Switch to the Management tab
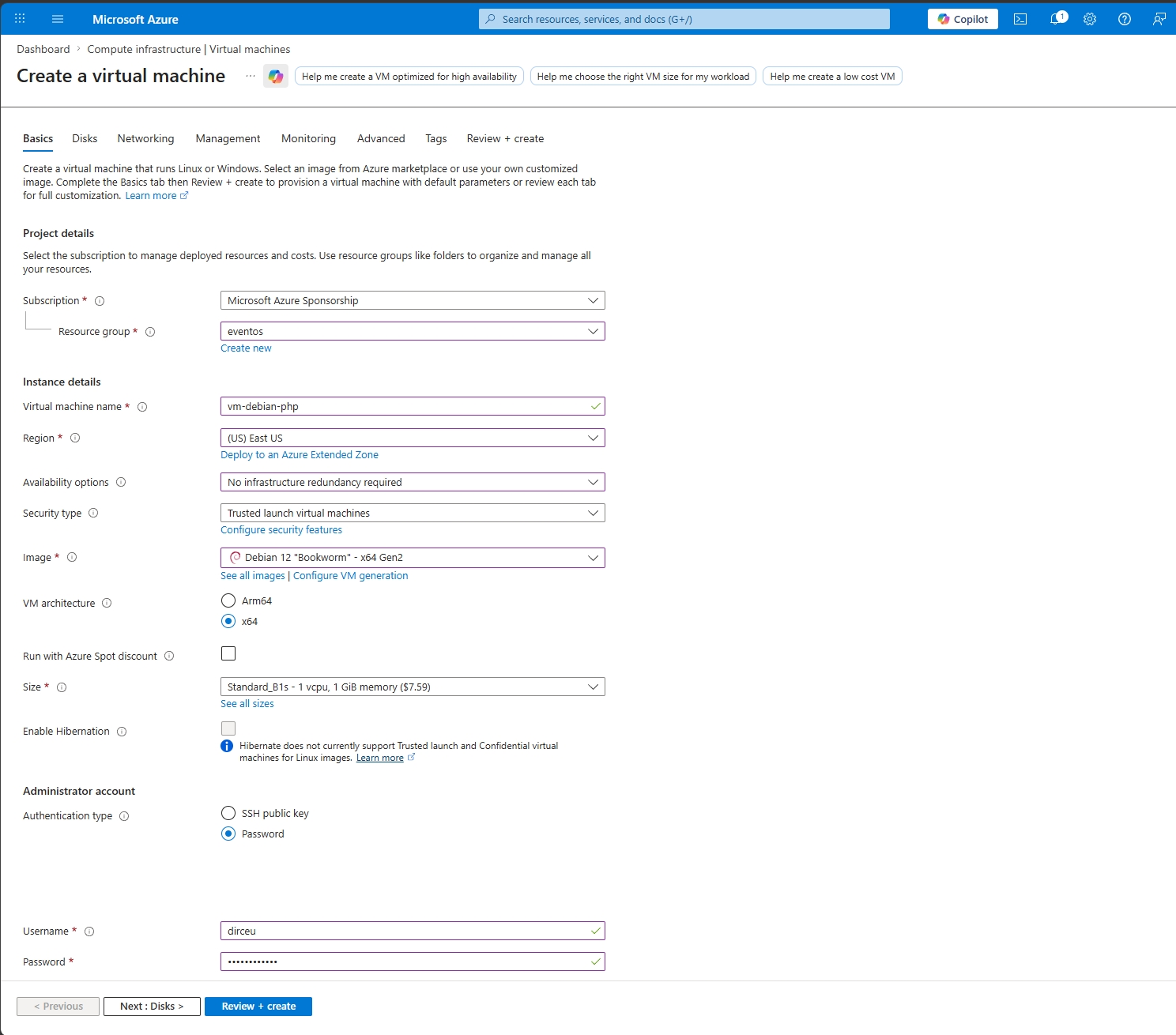1176x1035 pixels. click(228, 138)
